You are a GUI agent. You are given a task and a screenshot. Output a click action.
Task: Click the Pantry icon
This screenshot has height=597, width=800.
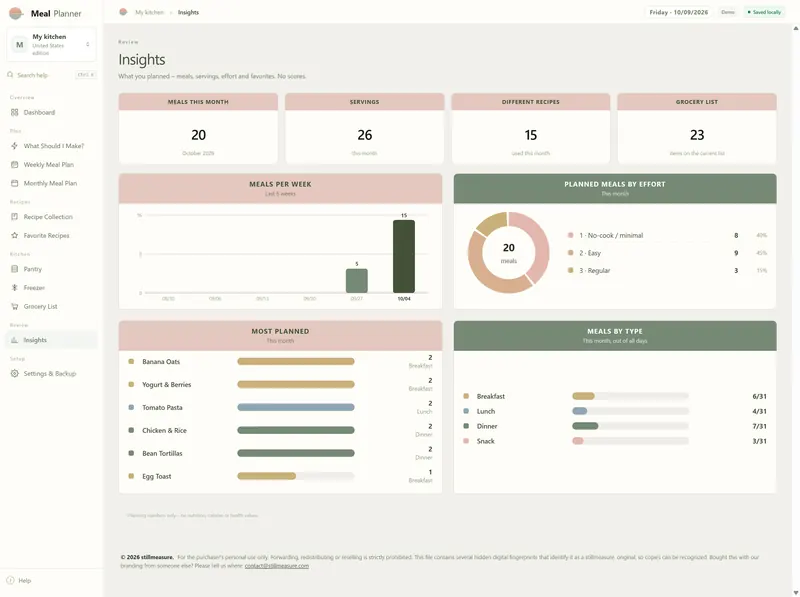point(14,269)
